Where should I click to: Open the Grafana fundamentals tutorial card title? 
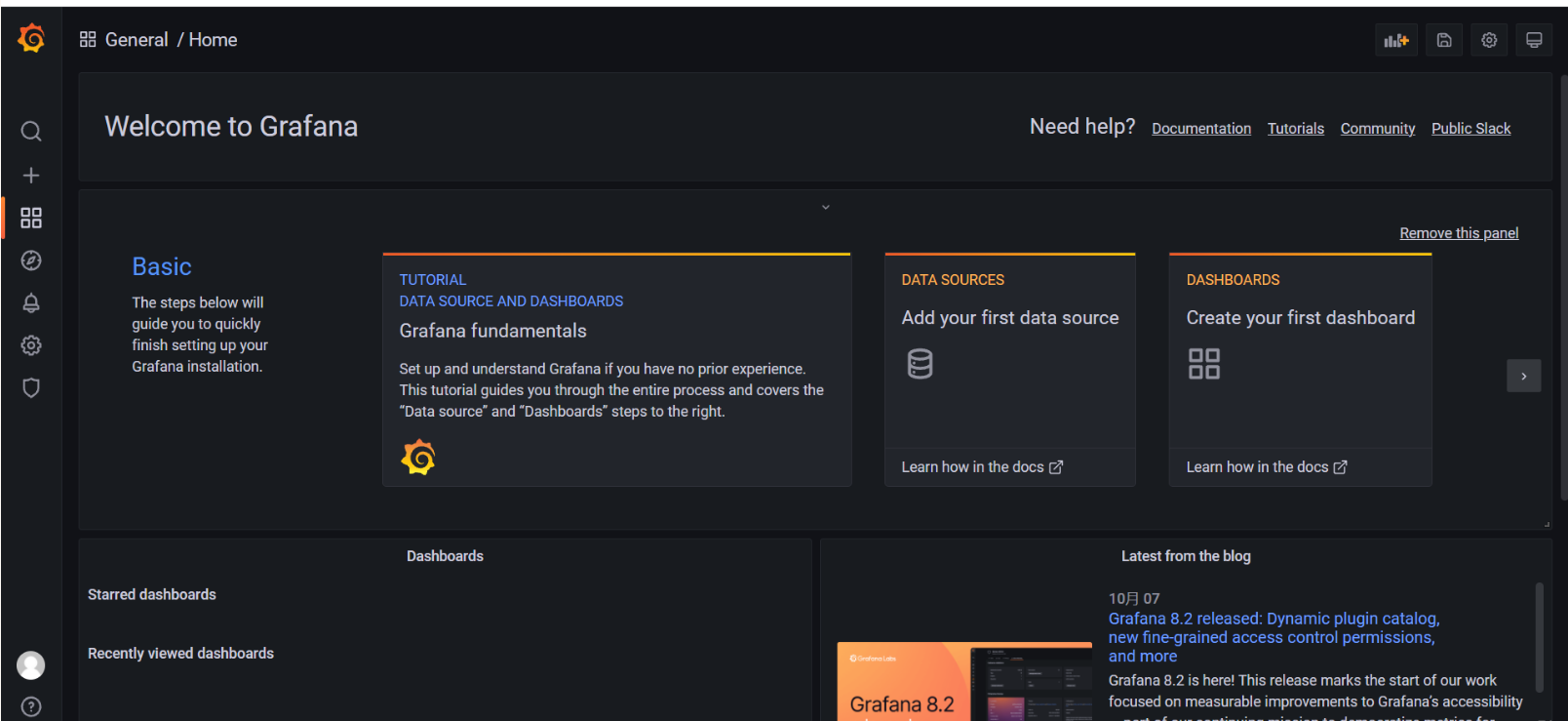pyautogui.click(x=493, y=331)
